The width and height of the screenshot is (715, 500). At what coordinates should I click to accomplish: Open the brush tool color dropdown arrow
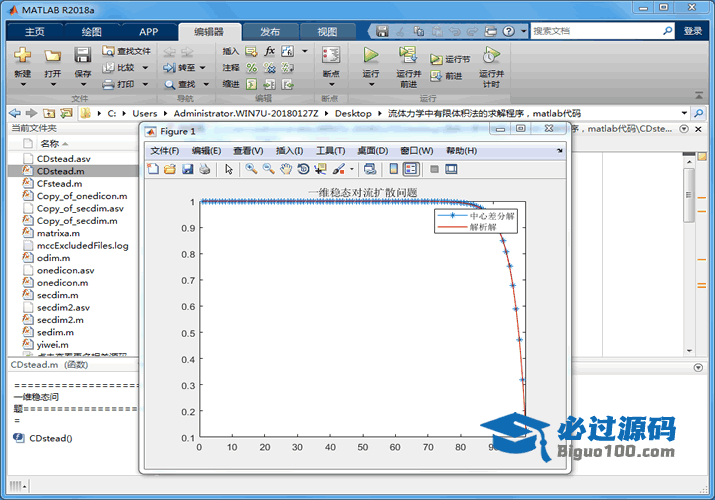[x=352, y=170]
